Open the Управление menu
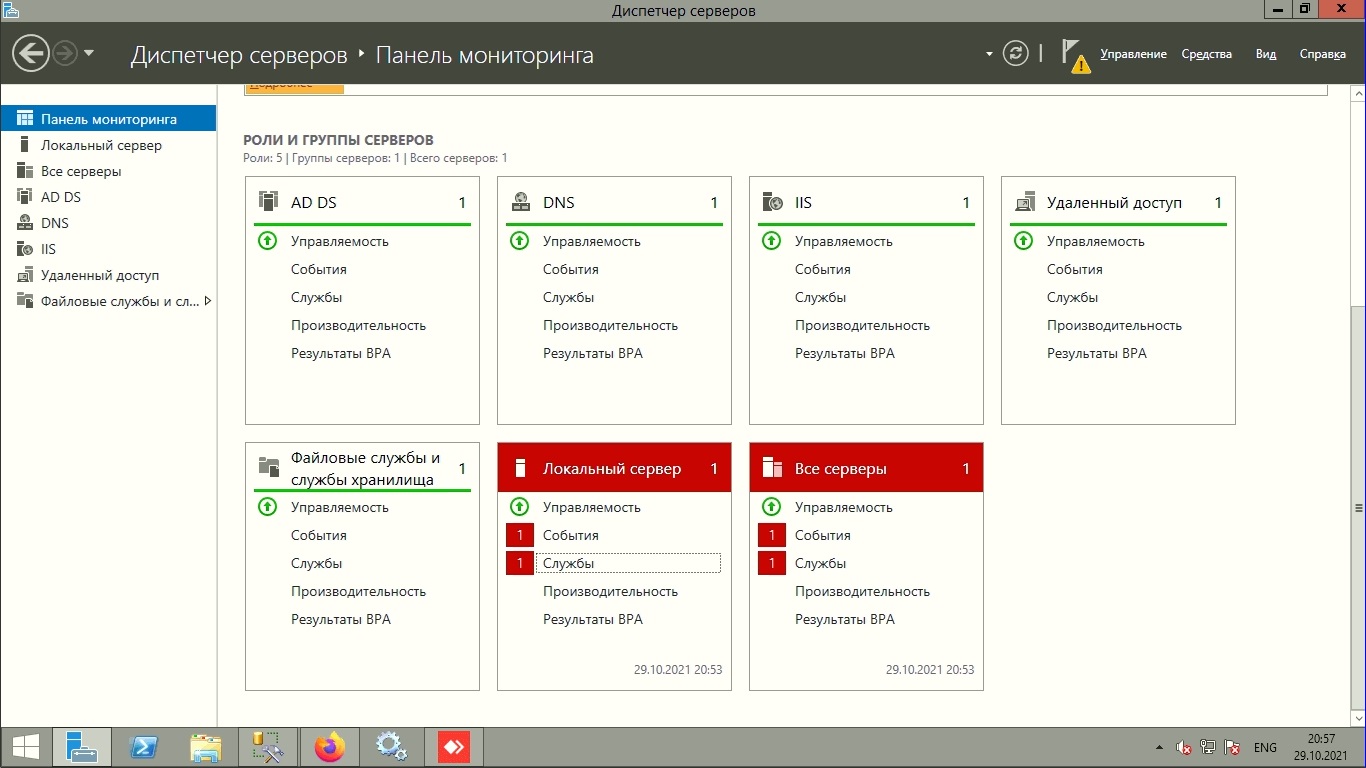1366x768 pixels. (1133, 54)
